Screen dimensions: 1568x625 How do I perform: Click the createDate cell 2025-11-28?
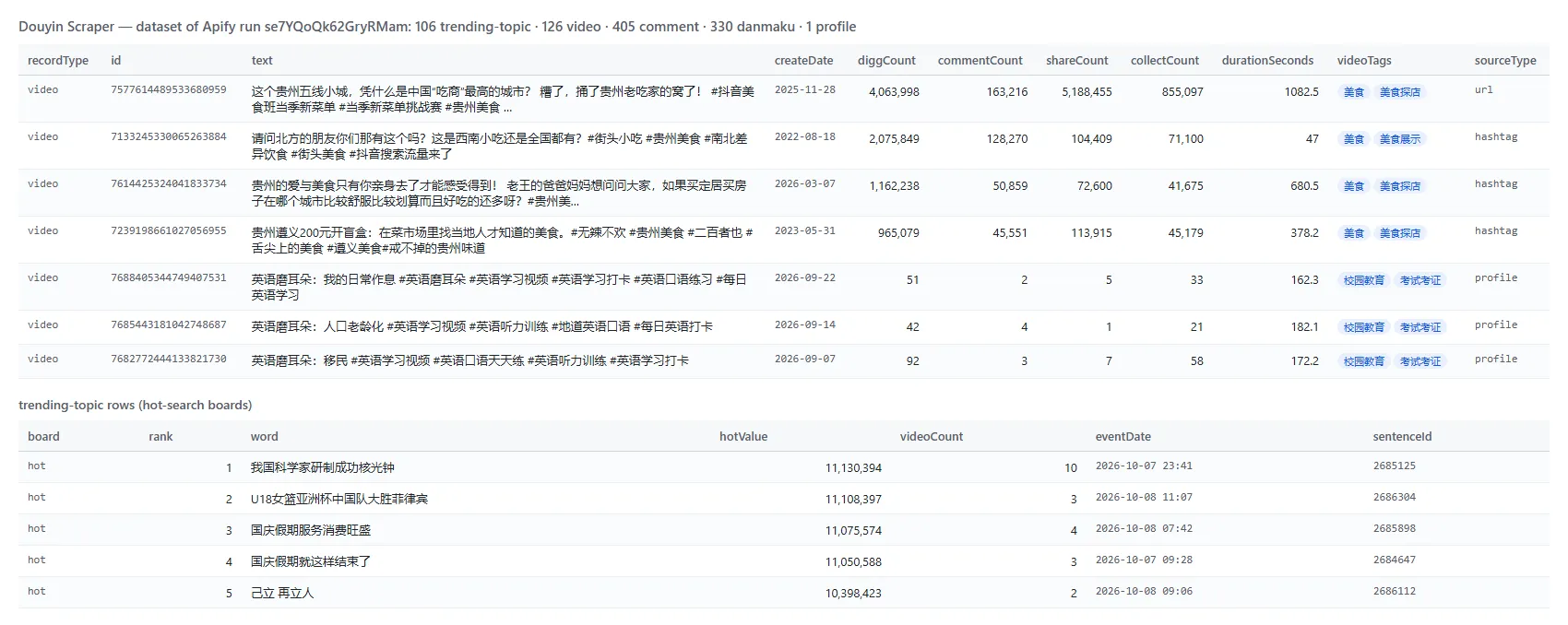(804, 90)
